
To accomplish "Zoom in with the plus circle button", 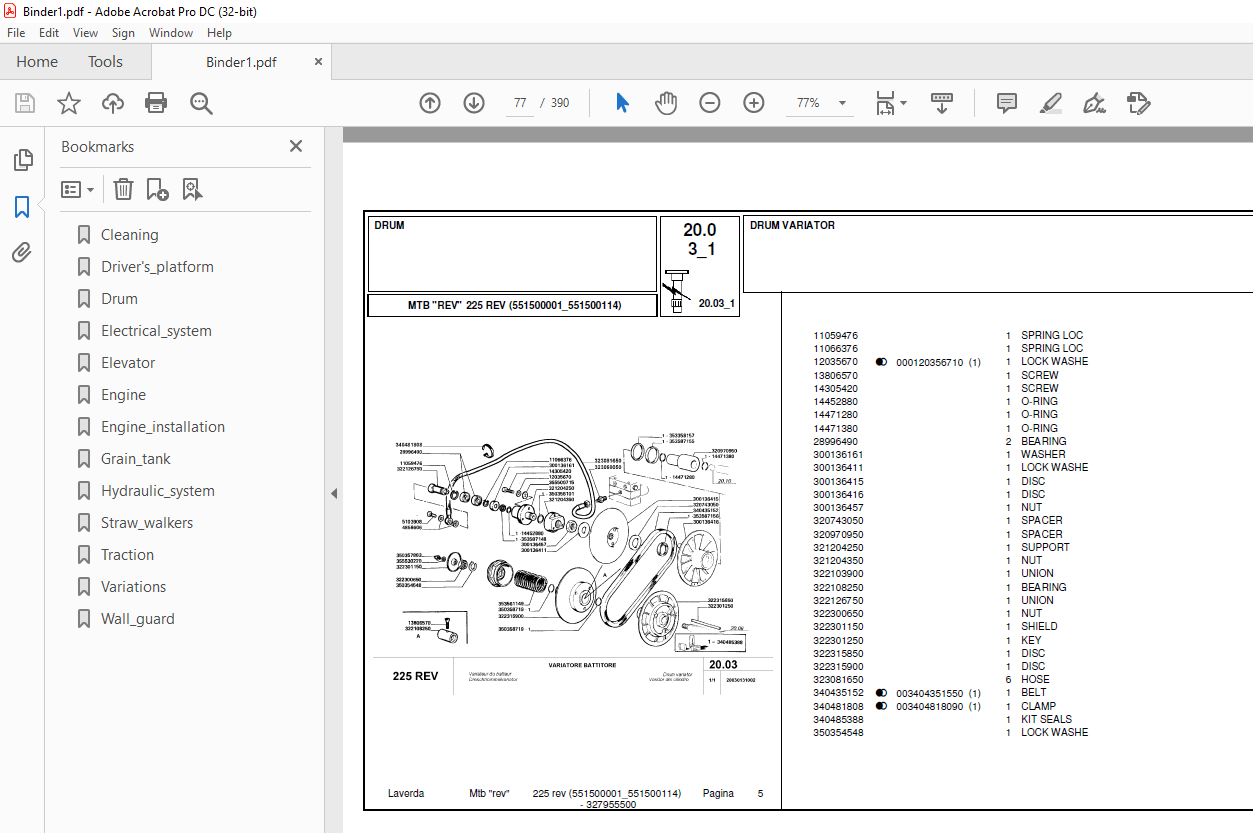I will [754, 103].
